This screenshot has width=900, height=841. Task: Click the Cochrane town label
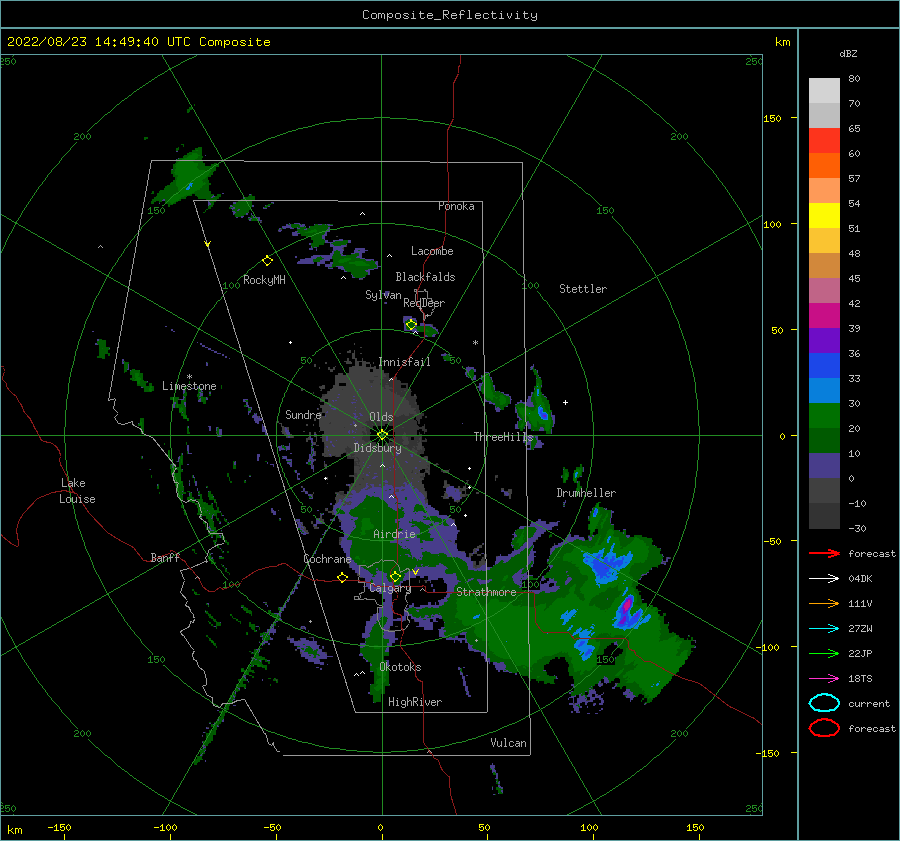(327, 559)
